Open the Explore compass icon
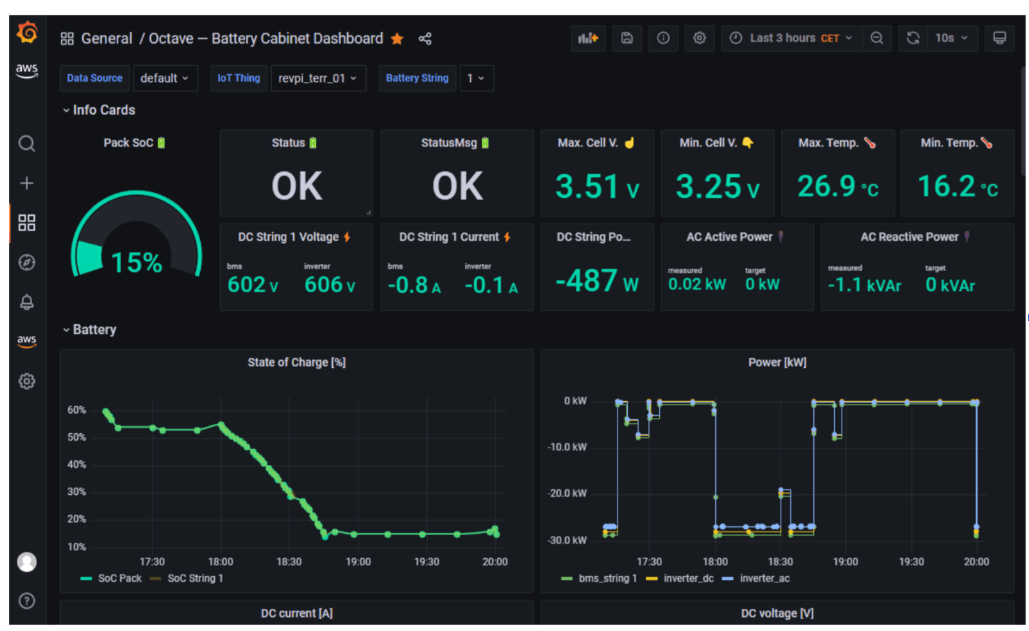Image resolution: width=1029 pixels, height=631 pixels. [27, 262]
